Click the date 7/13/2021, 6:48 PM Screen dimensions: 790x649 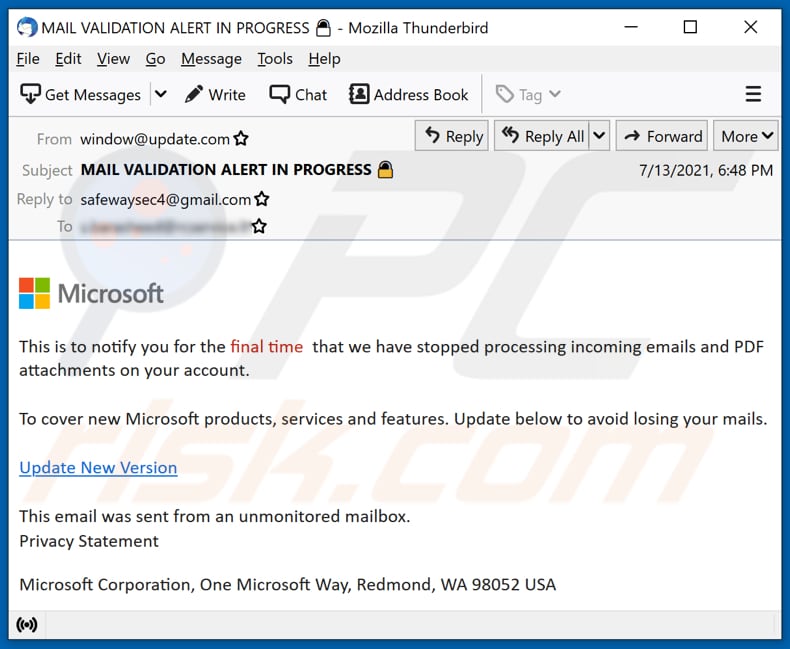click(706, 170)
